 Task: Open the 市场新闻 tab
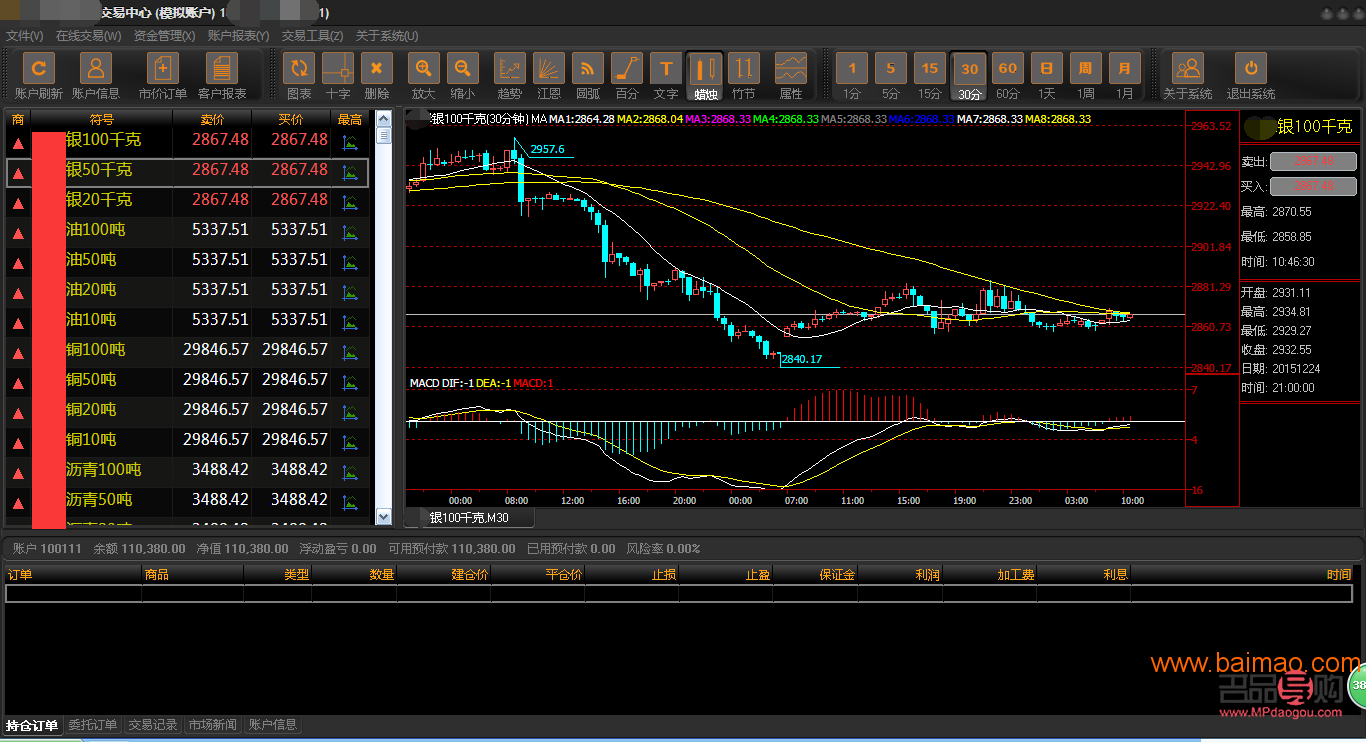(x=212, y=725)
